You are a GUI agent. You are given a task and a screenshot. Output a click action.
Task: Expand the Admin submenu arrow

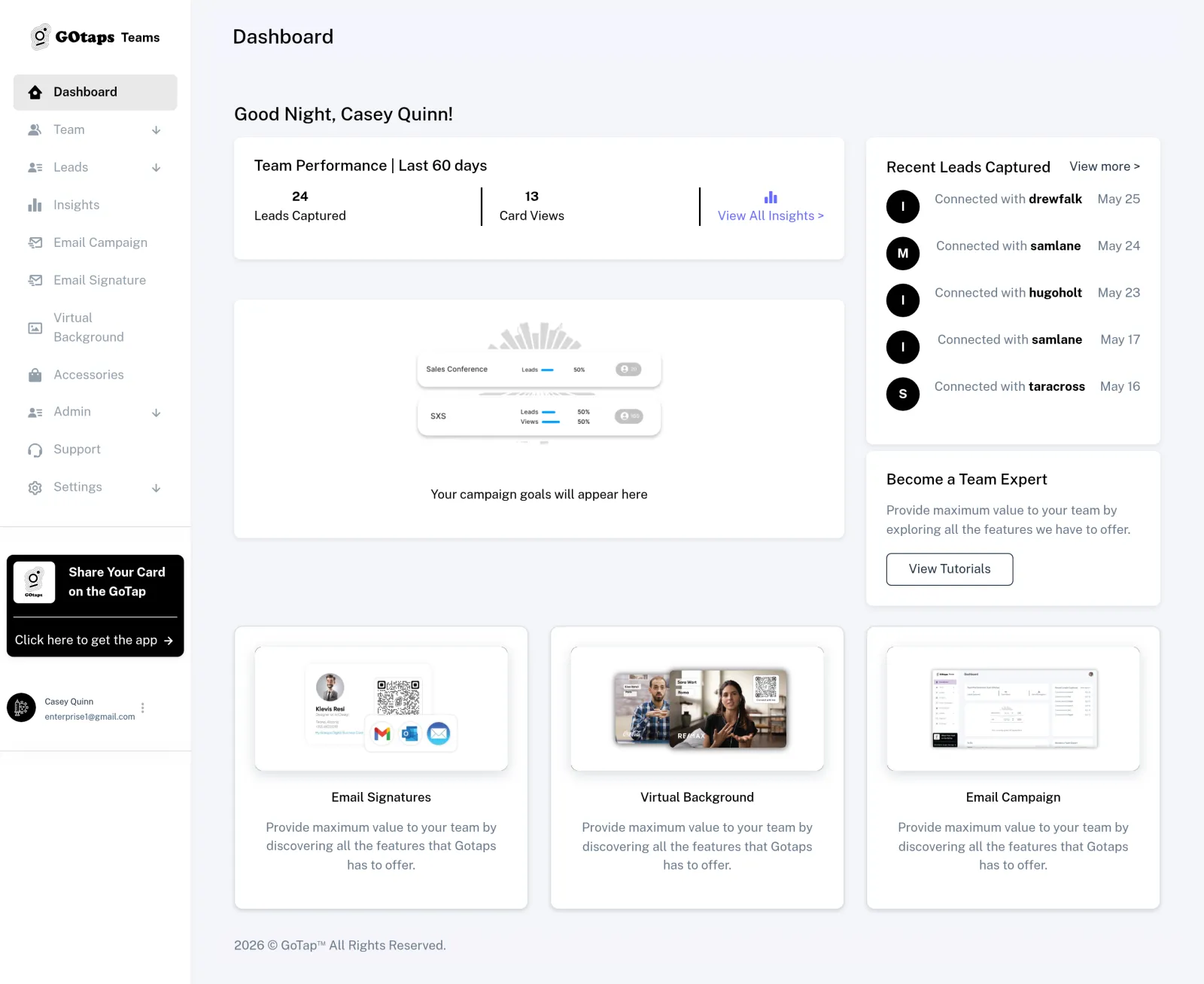point(157,413)
